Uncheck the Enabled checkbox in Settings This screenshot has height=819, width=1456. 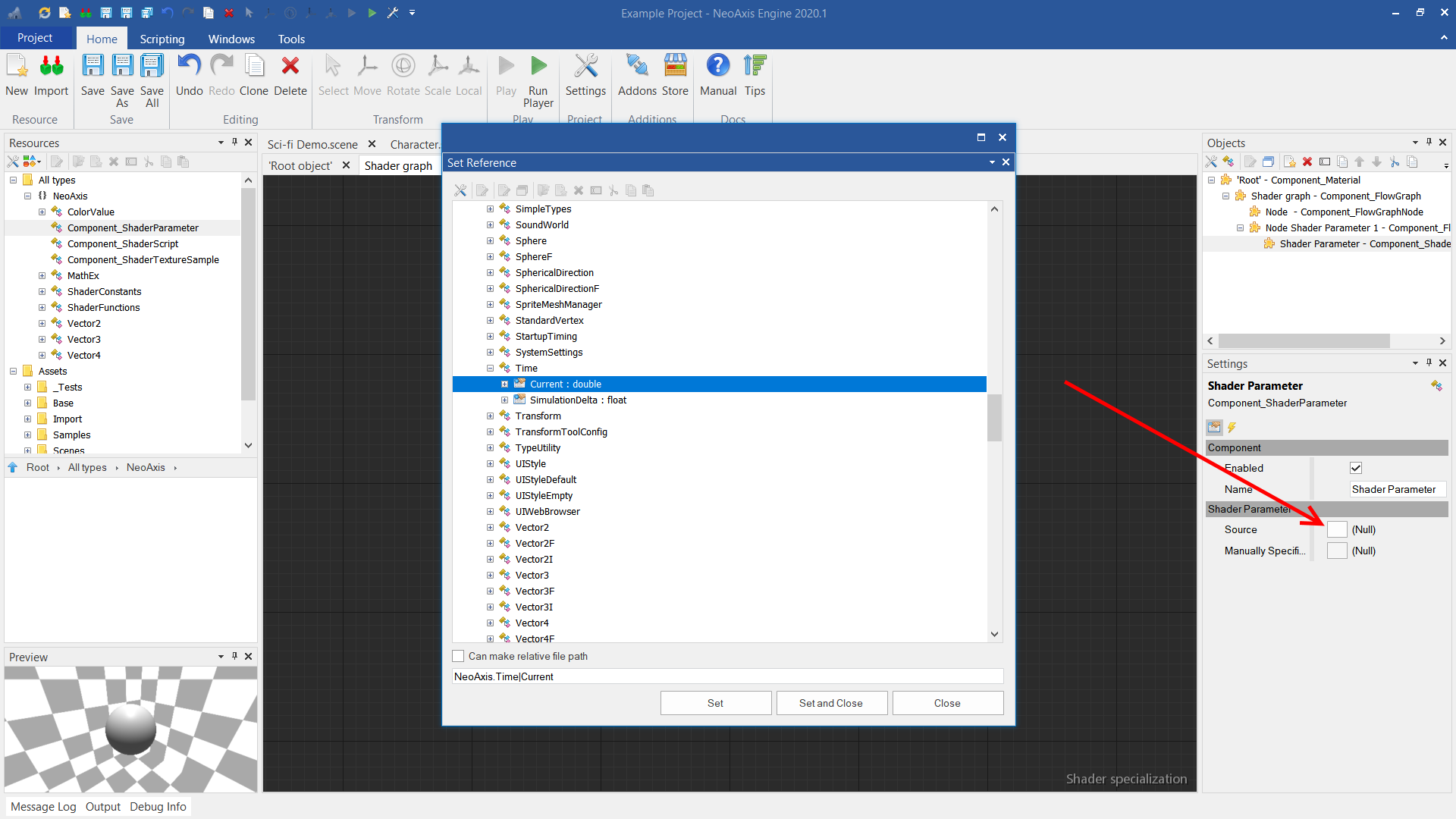pyautogui.click(x=1356, y=469)
